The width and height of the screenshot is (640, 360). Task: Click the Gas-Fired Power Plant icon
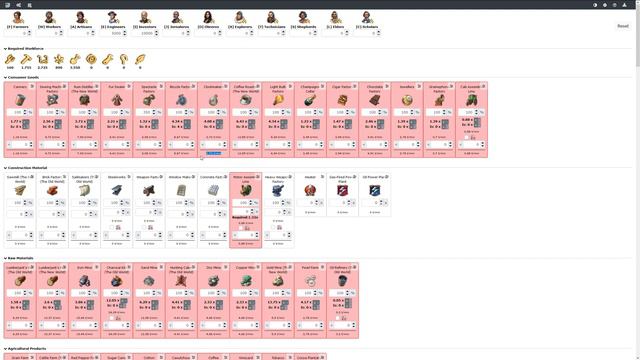point(342,191)
